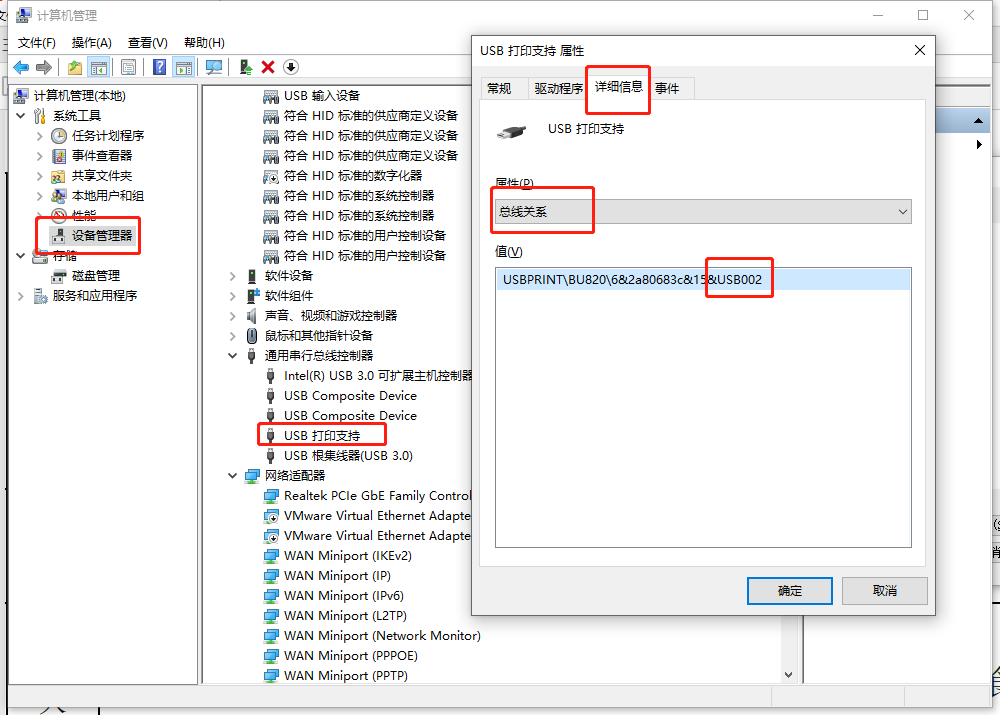
Task: Click the 确定 button
Action: pyautogui.click(x=789, y=590)
